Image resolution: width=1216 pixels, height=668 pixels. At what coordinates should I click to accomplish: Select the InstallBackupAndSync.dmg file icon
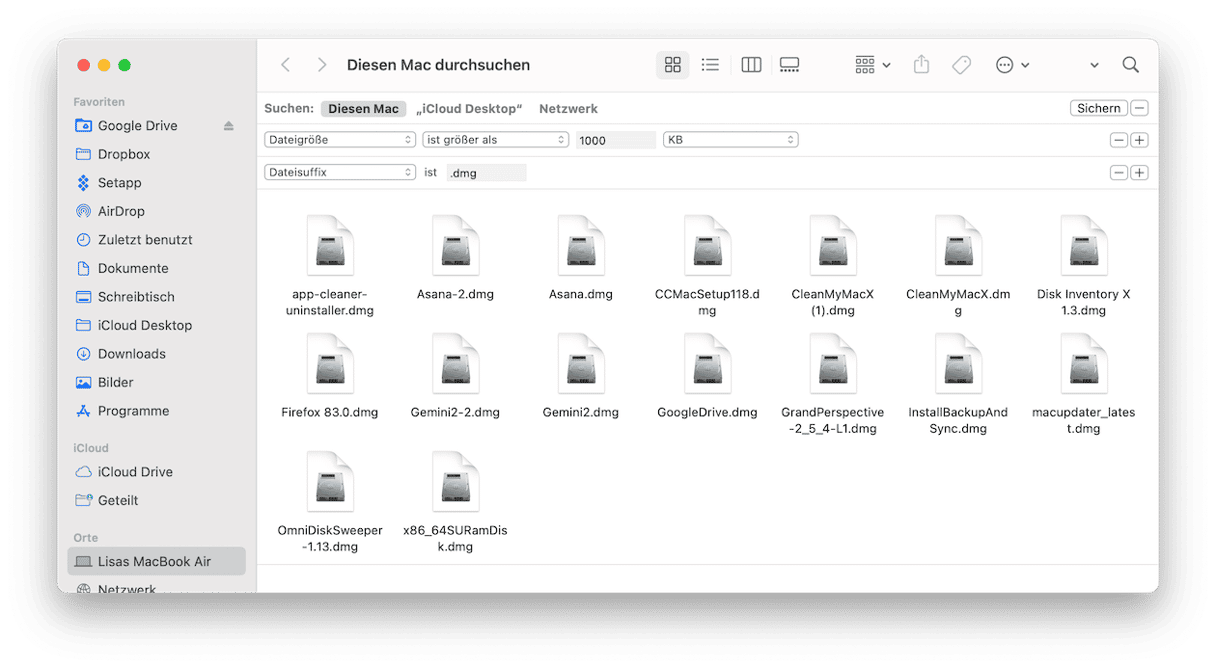coord(959,364)
